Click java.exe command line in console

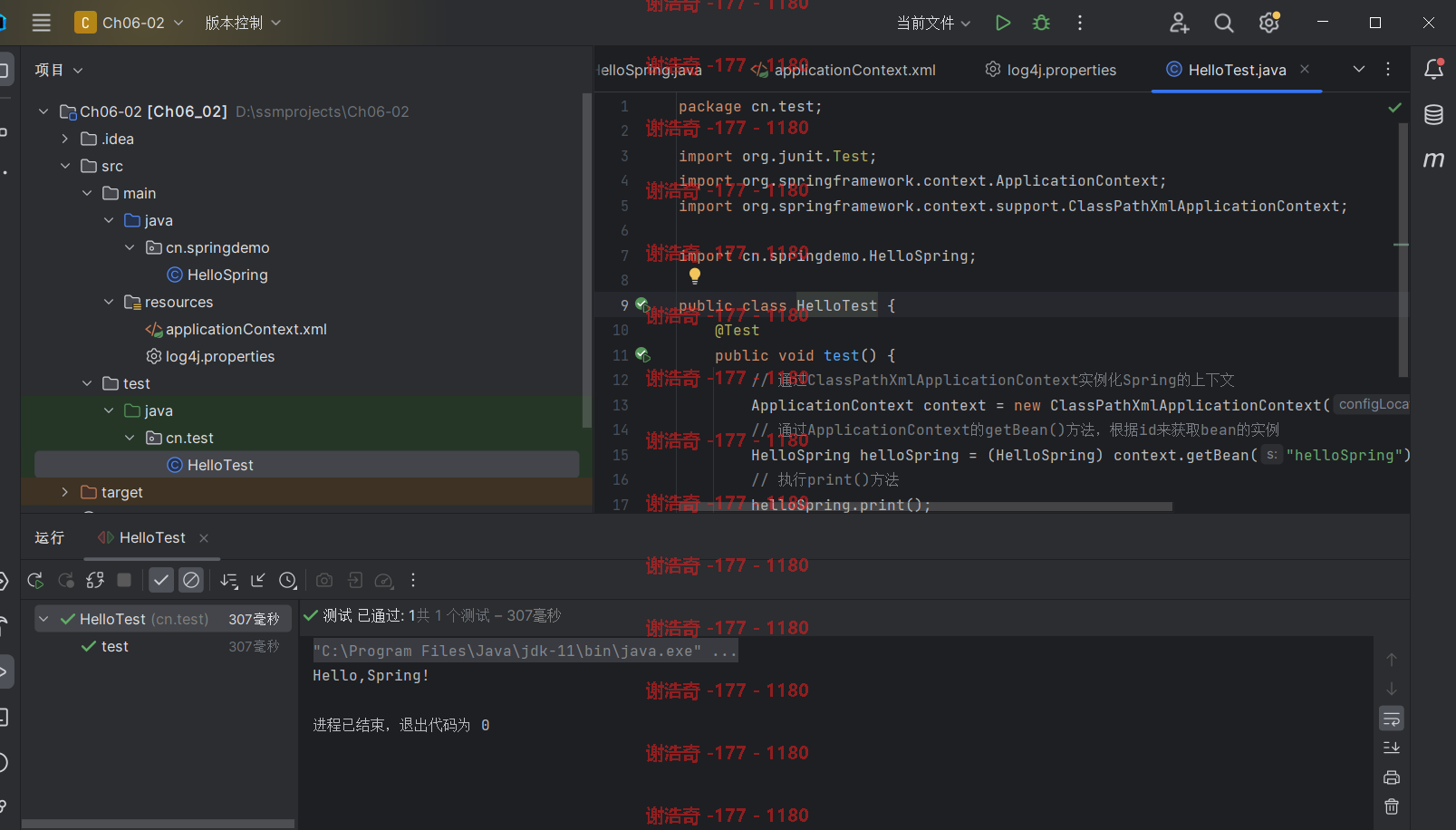(x=526, y=651)
